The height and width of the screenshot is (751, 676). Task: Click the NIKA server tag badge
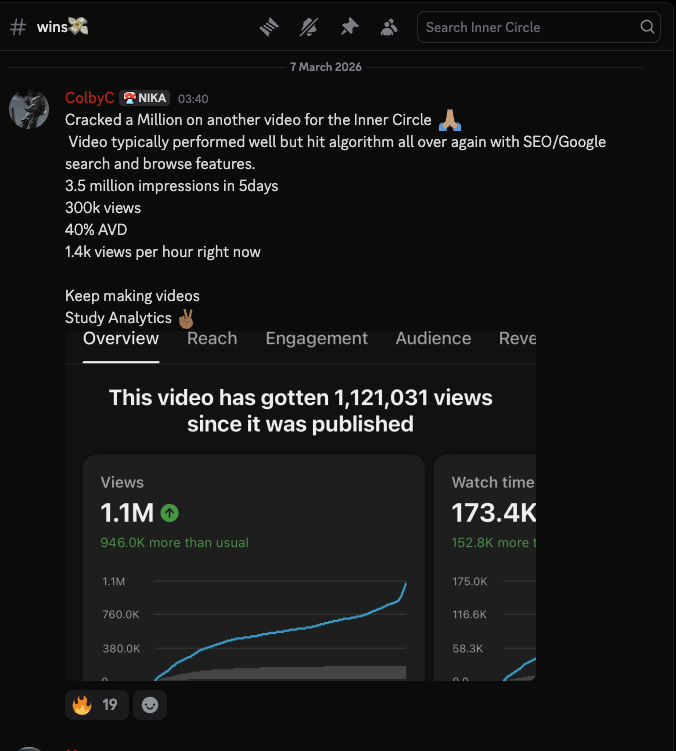[x=144, y=98]
